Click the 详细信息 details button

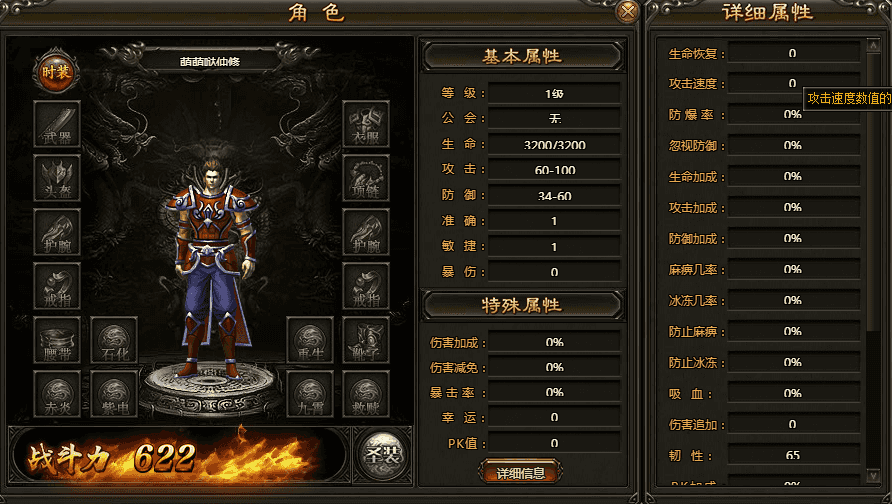pyautogui.click(x=521, y=472)
